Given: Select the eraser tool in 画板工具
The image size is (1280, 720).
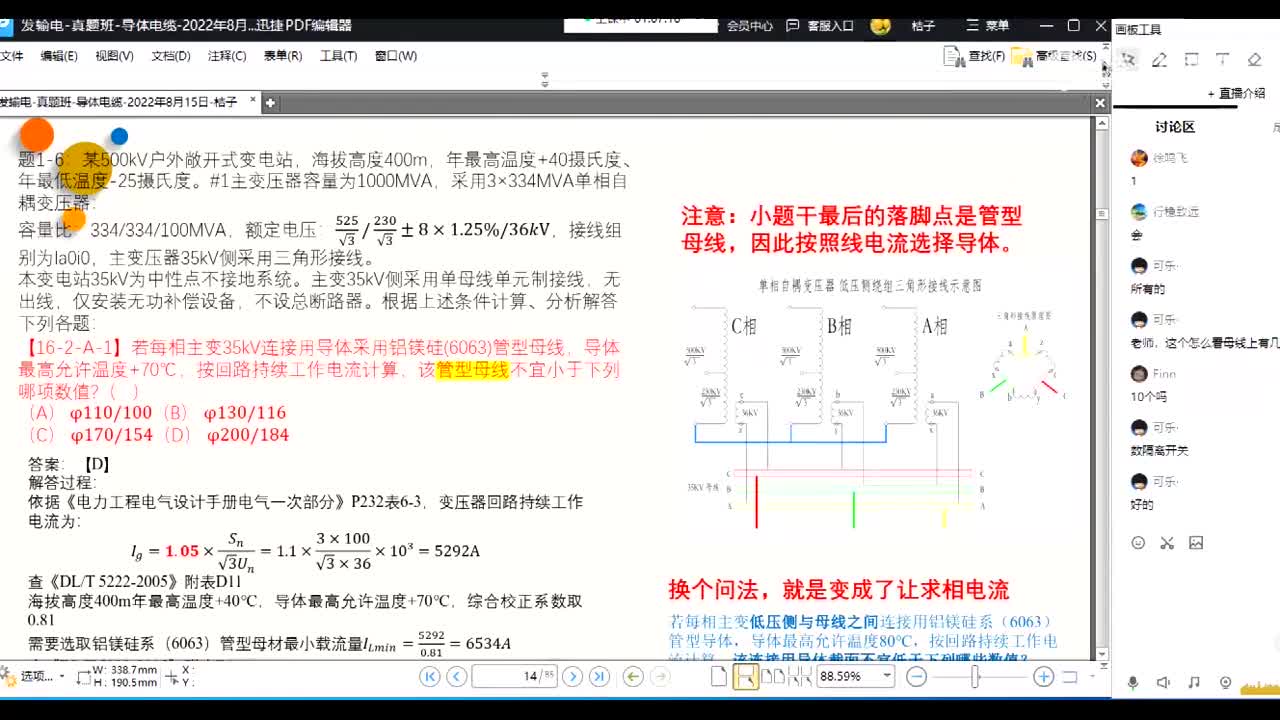Looking at the screenshot, I should [1255, 60].
